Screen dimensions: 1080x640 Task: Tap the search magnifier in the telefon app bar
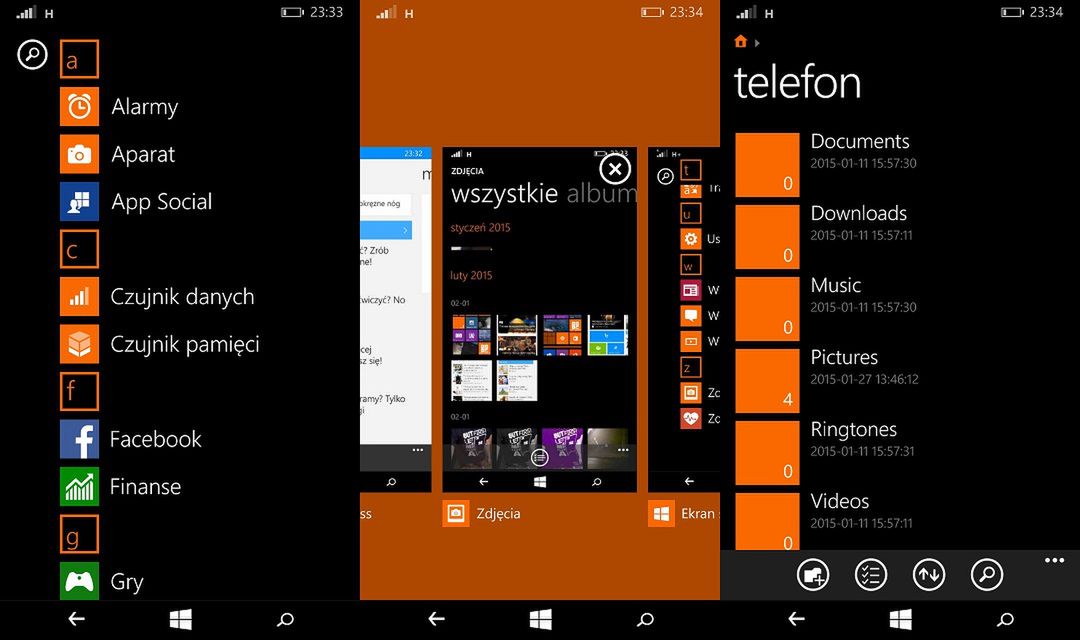[987, 575]
